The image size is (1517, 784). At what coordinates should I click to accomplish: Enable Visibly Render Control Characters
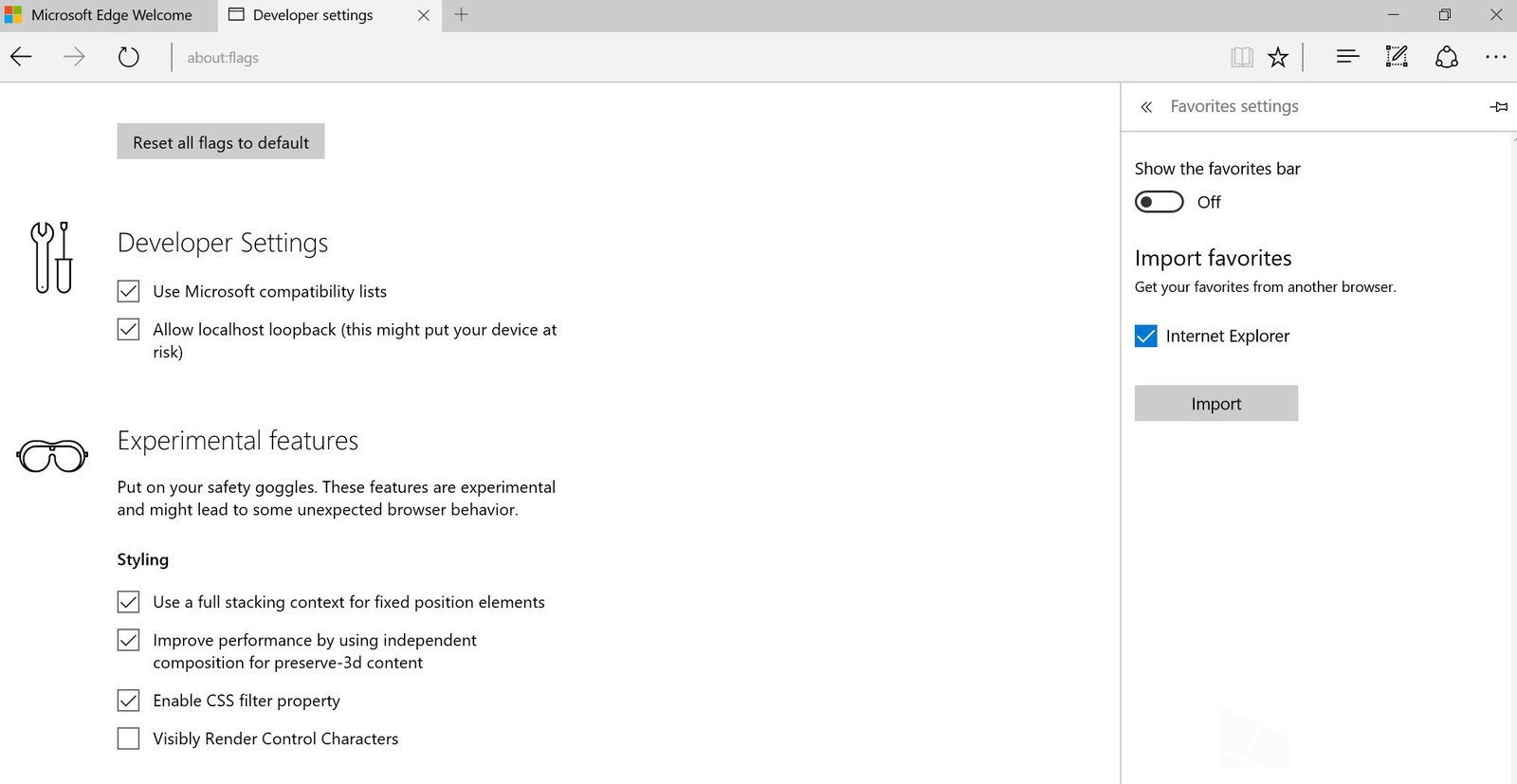(128, 738)
